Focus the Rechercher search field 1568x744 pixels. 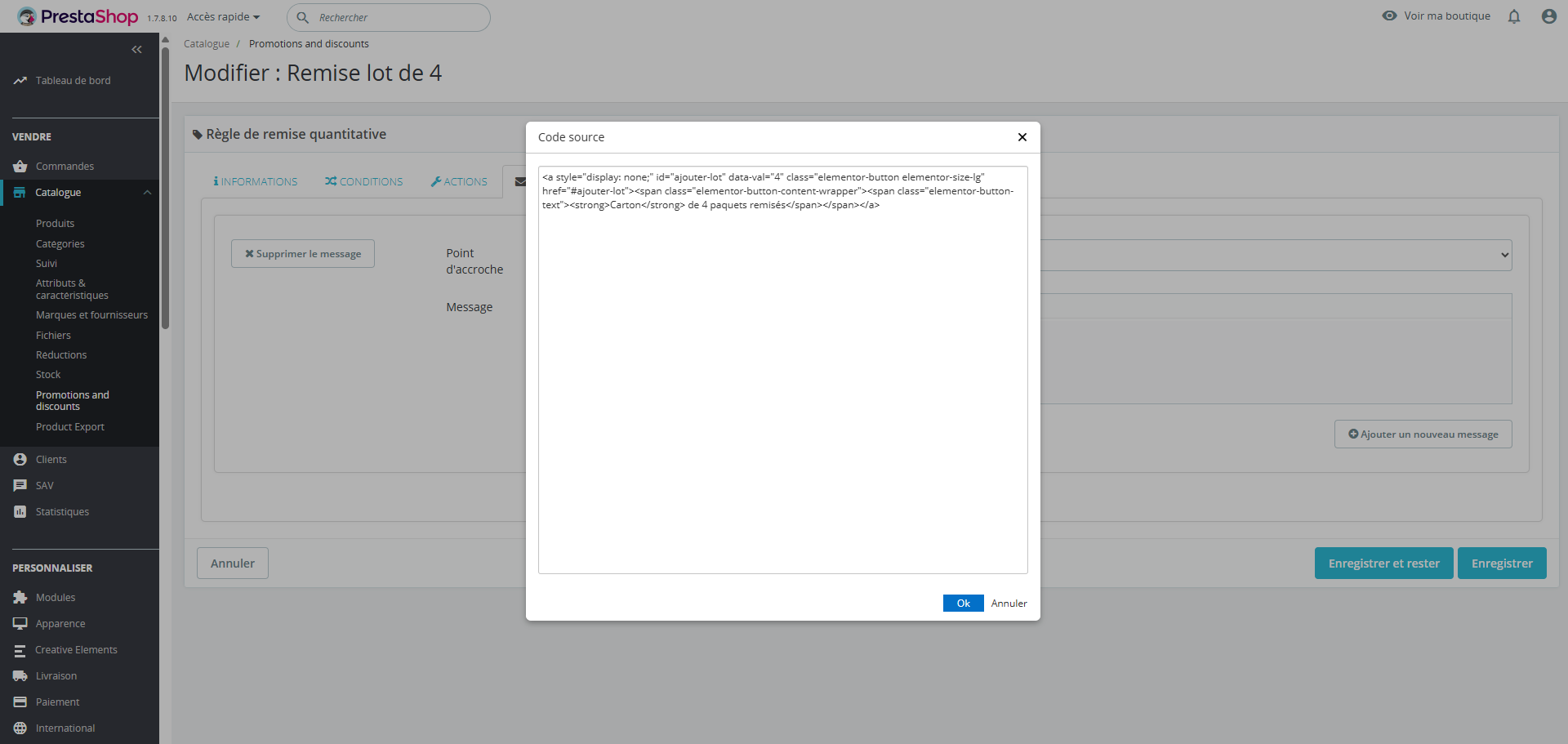tap(389, 17)
